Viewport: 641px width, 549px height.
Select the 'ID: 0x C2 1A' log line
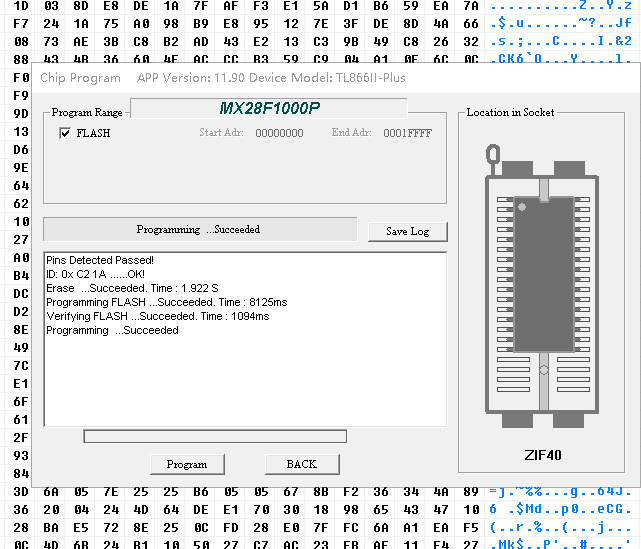[x=95, y=274]
